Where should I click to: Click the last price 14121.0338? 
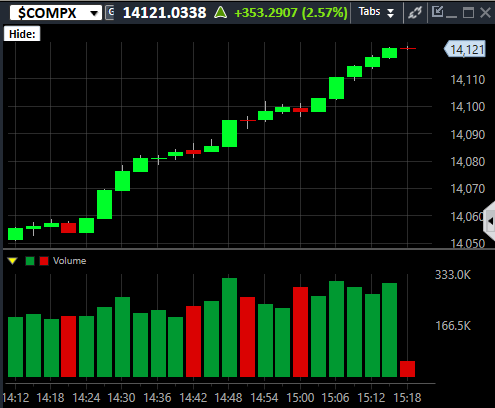[x=165, y=13]
